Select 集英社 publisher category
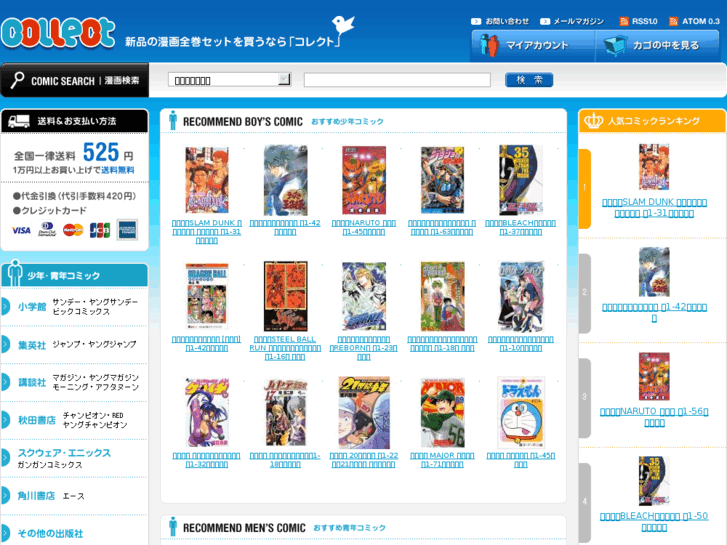This screenshot has width=727, height=545. click(32, 345)
